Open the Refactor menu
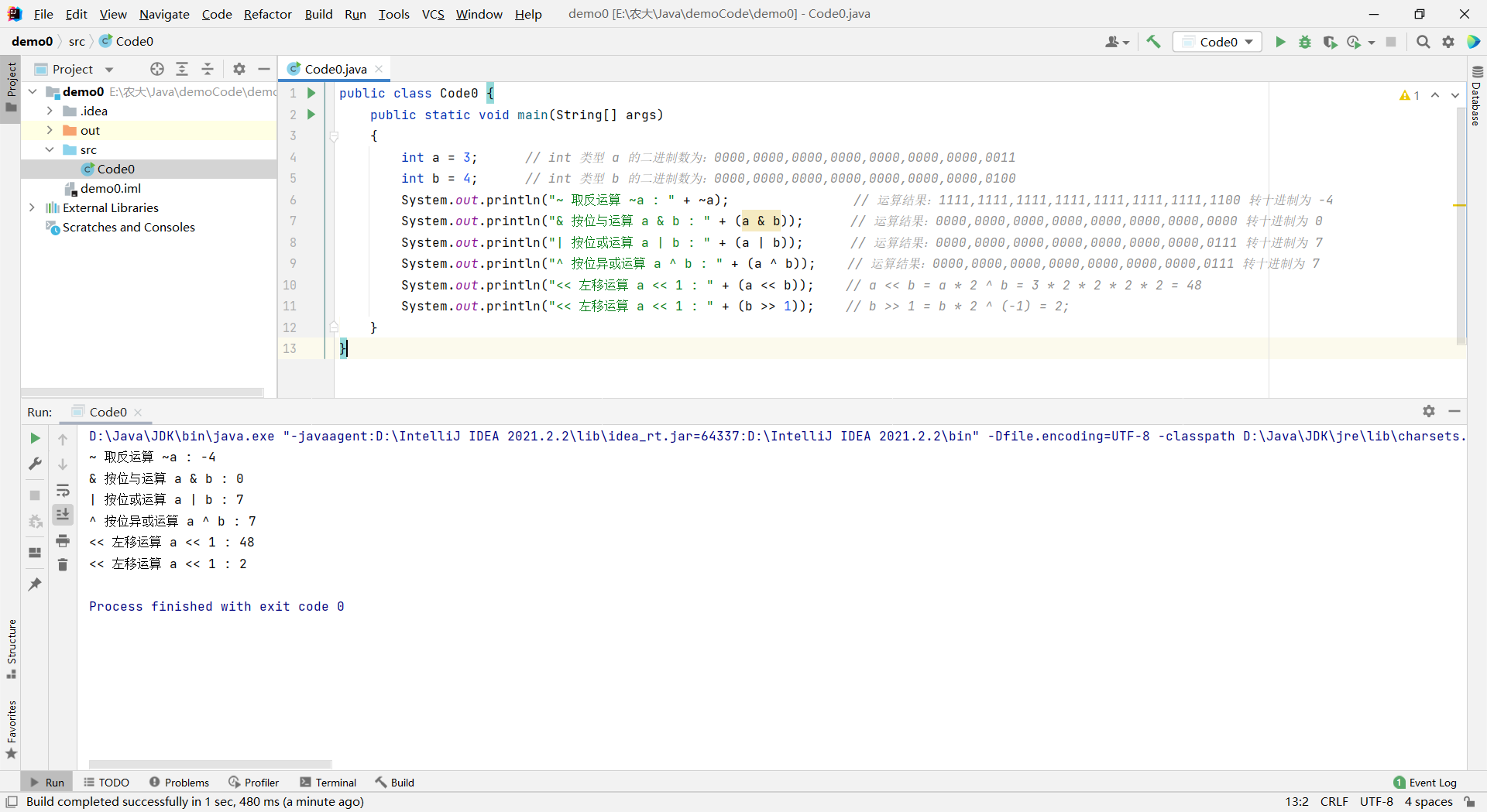This screenshot has width=1487, height=812. point(267,14)
